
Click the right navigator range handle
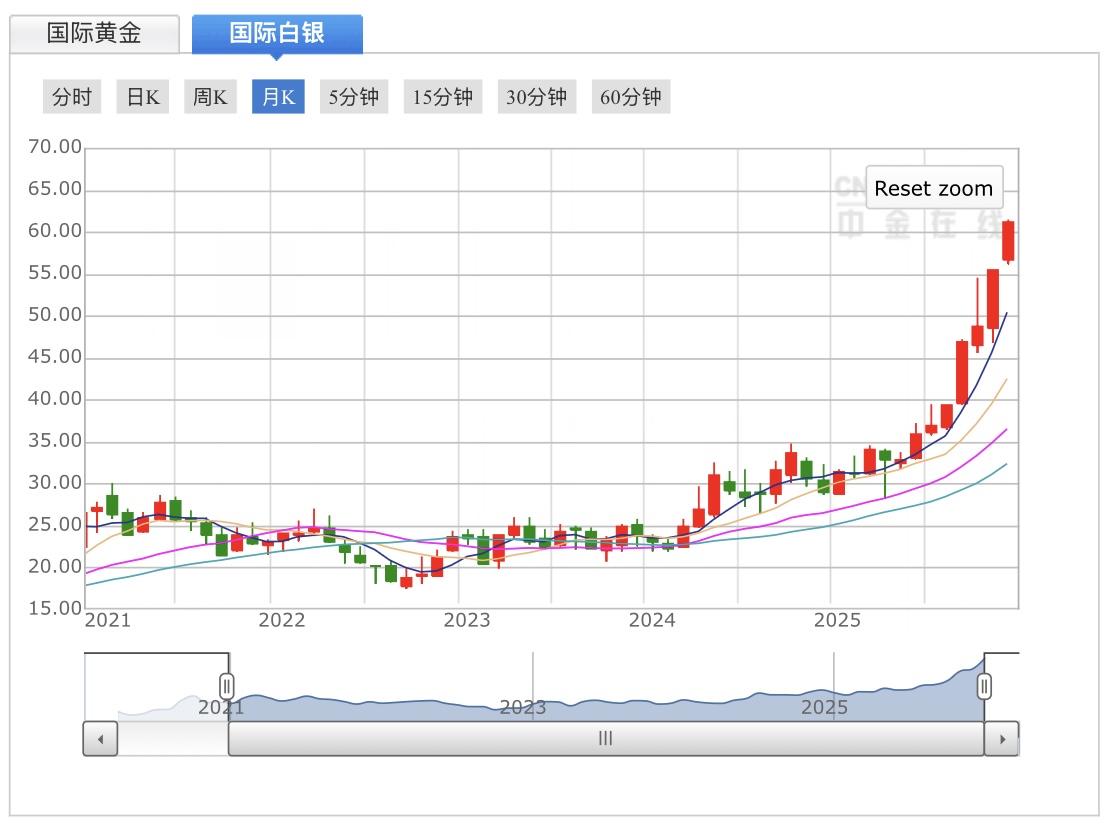tap(985, 686)
